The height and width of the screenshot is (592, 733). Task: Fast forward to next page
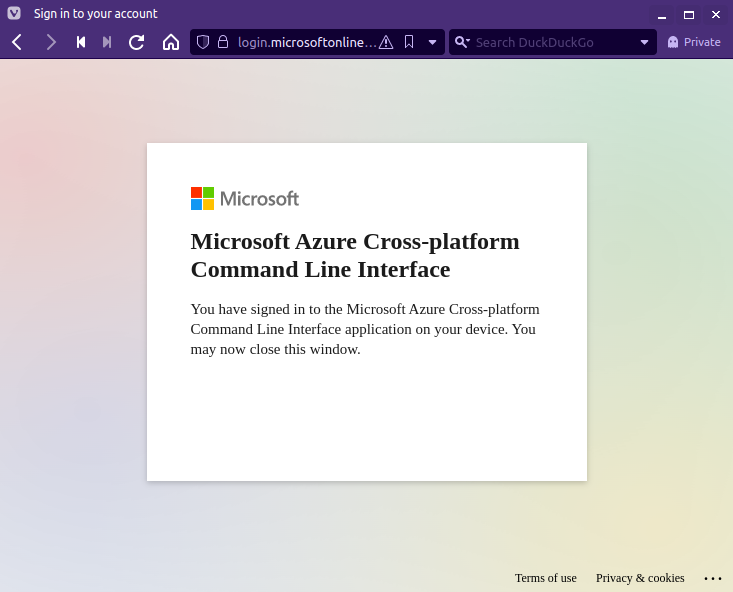click(107, 43)
